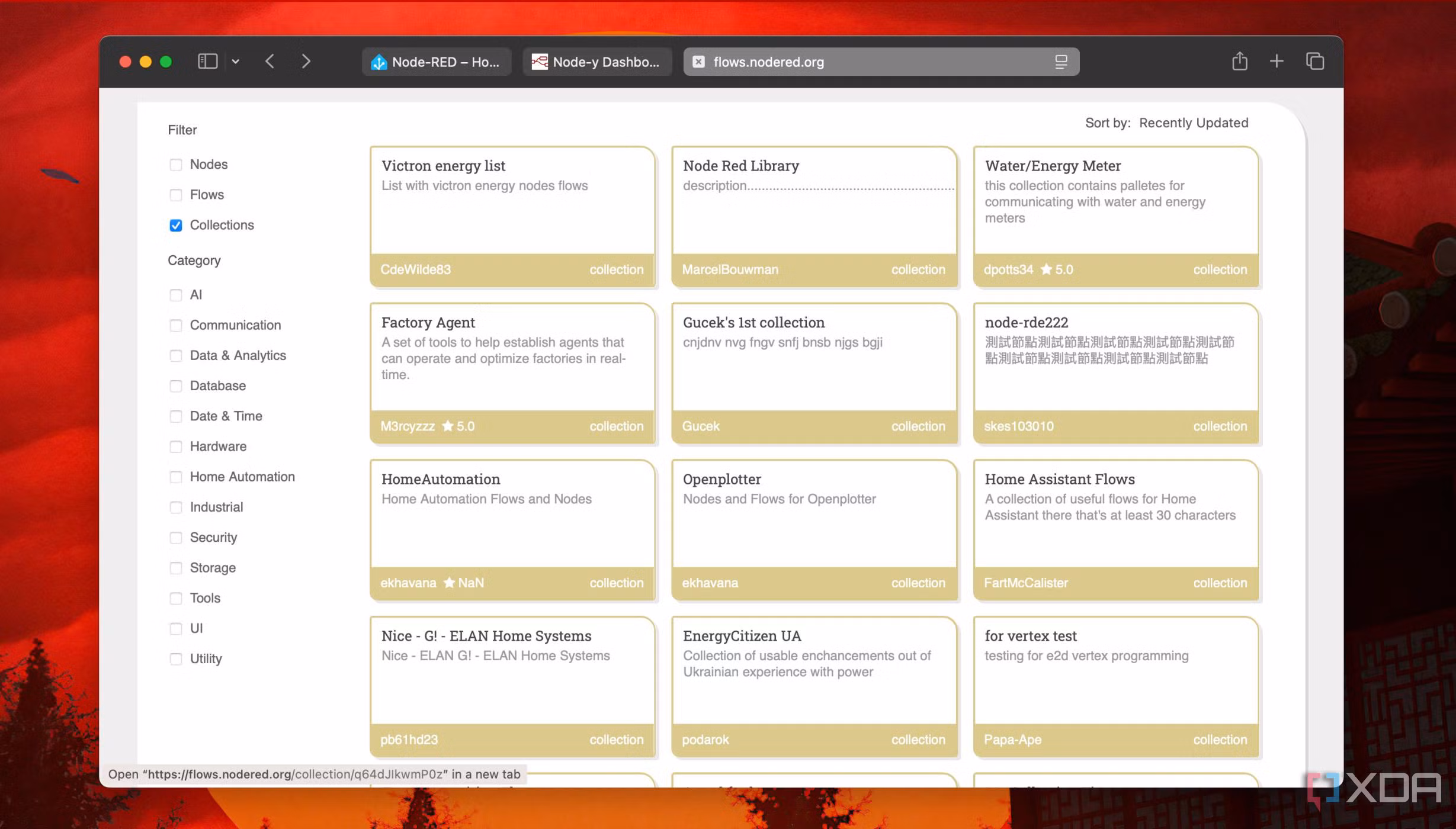Open the sidebar options dropdown arrow
Screen dimensions: 1456x829
pyautogui.click(x=236, y=62)
